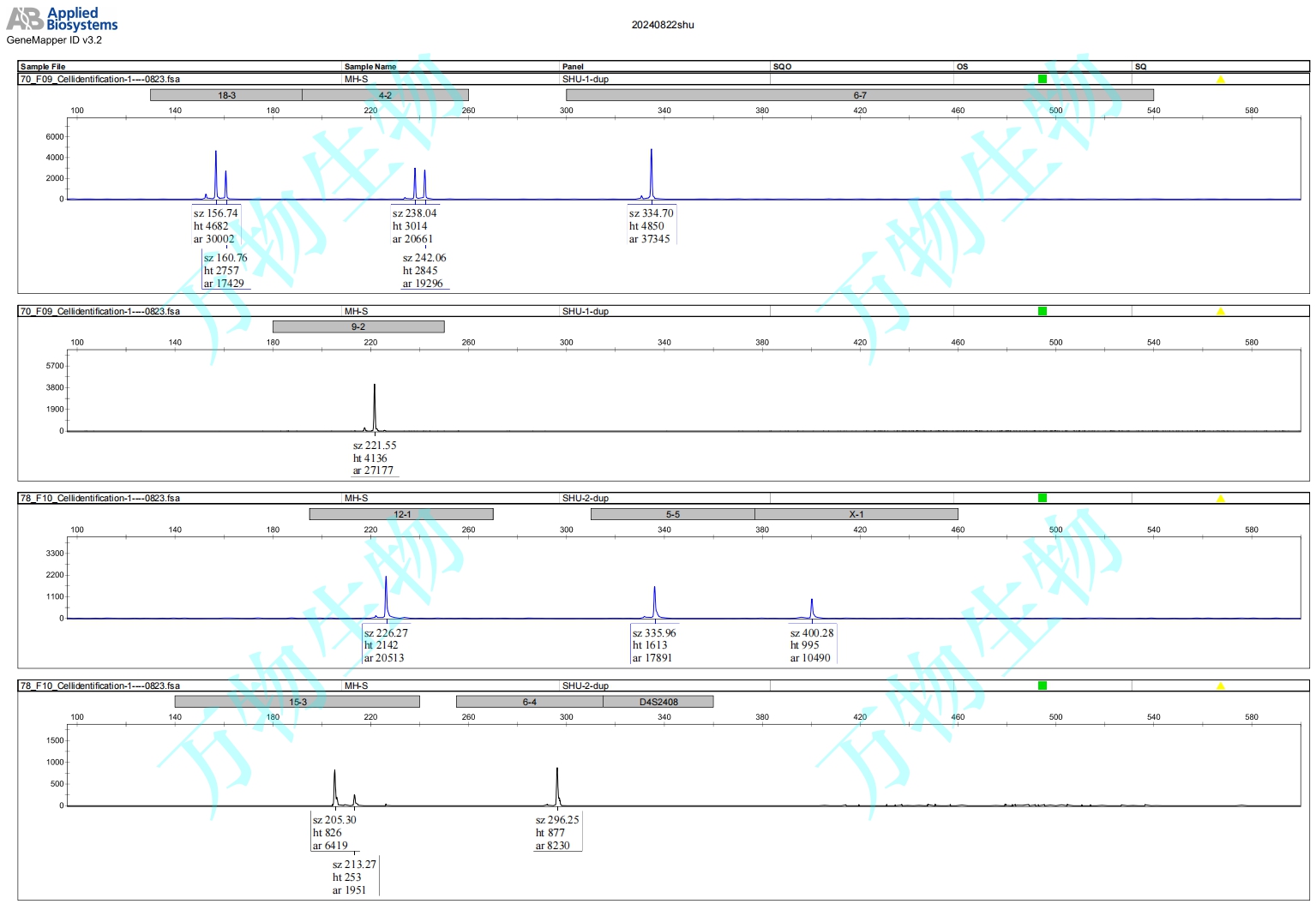The width and height of the screenshot is (1316, 910).
Task: Click the Panel column header
Action: [573, 66]
